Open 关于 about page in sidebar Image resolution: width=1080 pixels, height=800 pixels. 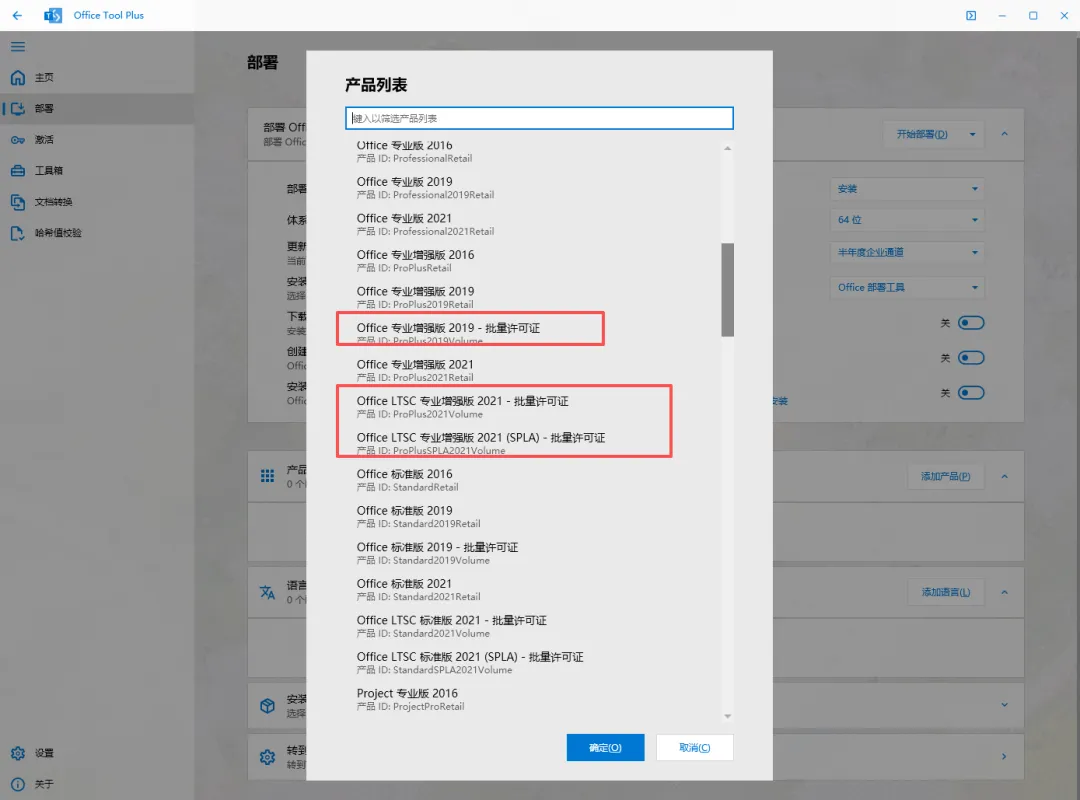pyautogui.click(x=97, y=784)
